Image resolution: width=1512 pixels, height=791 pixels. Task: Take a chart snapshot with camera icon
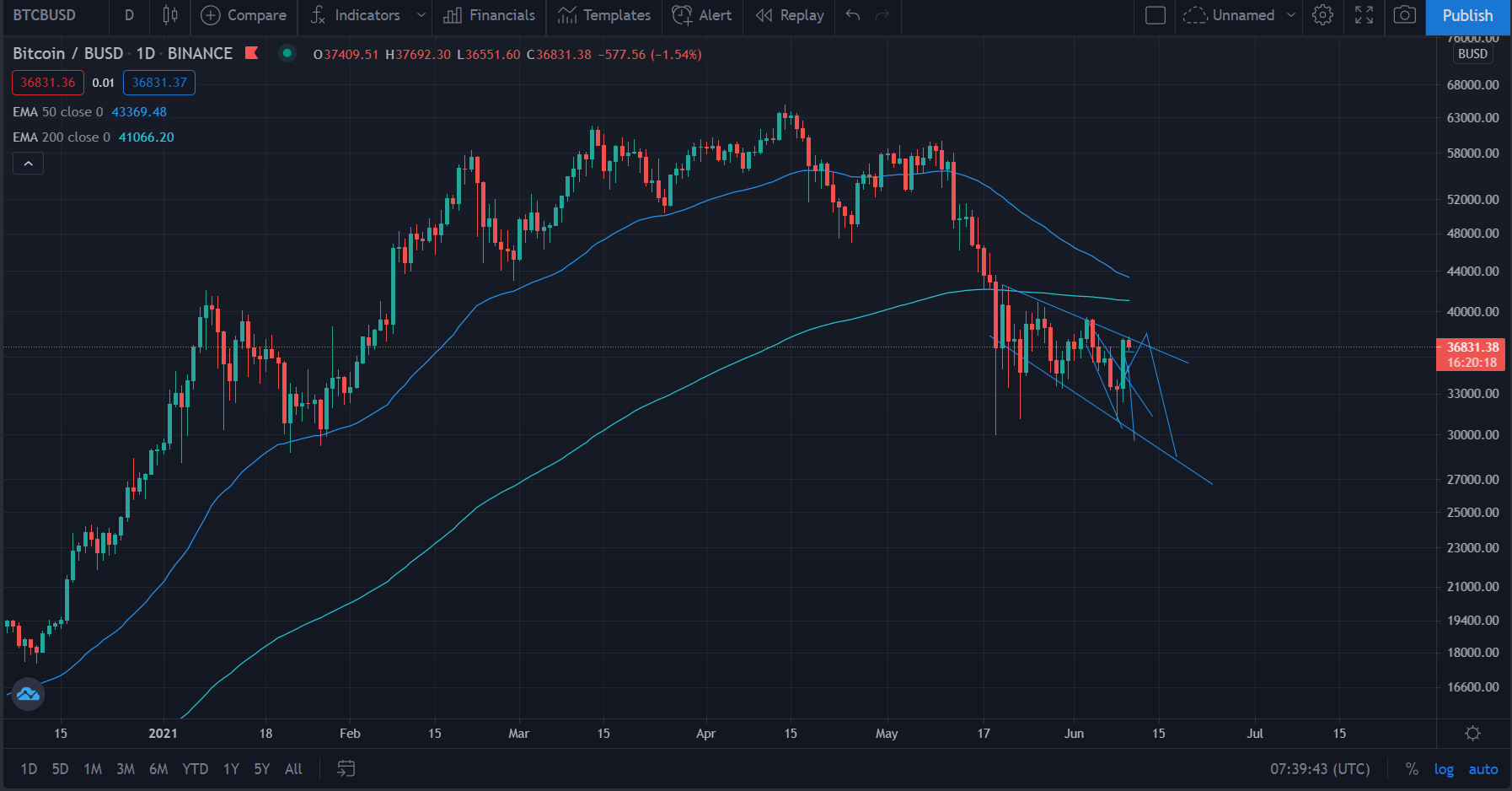coord(1404,15)
